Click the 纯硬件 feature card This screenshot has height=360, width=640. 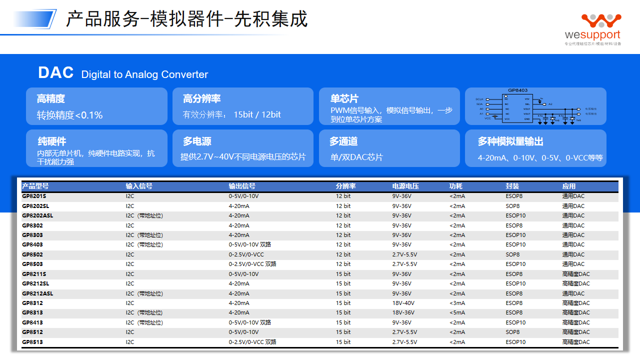97,148
